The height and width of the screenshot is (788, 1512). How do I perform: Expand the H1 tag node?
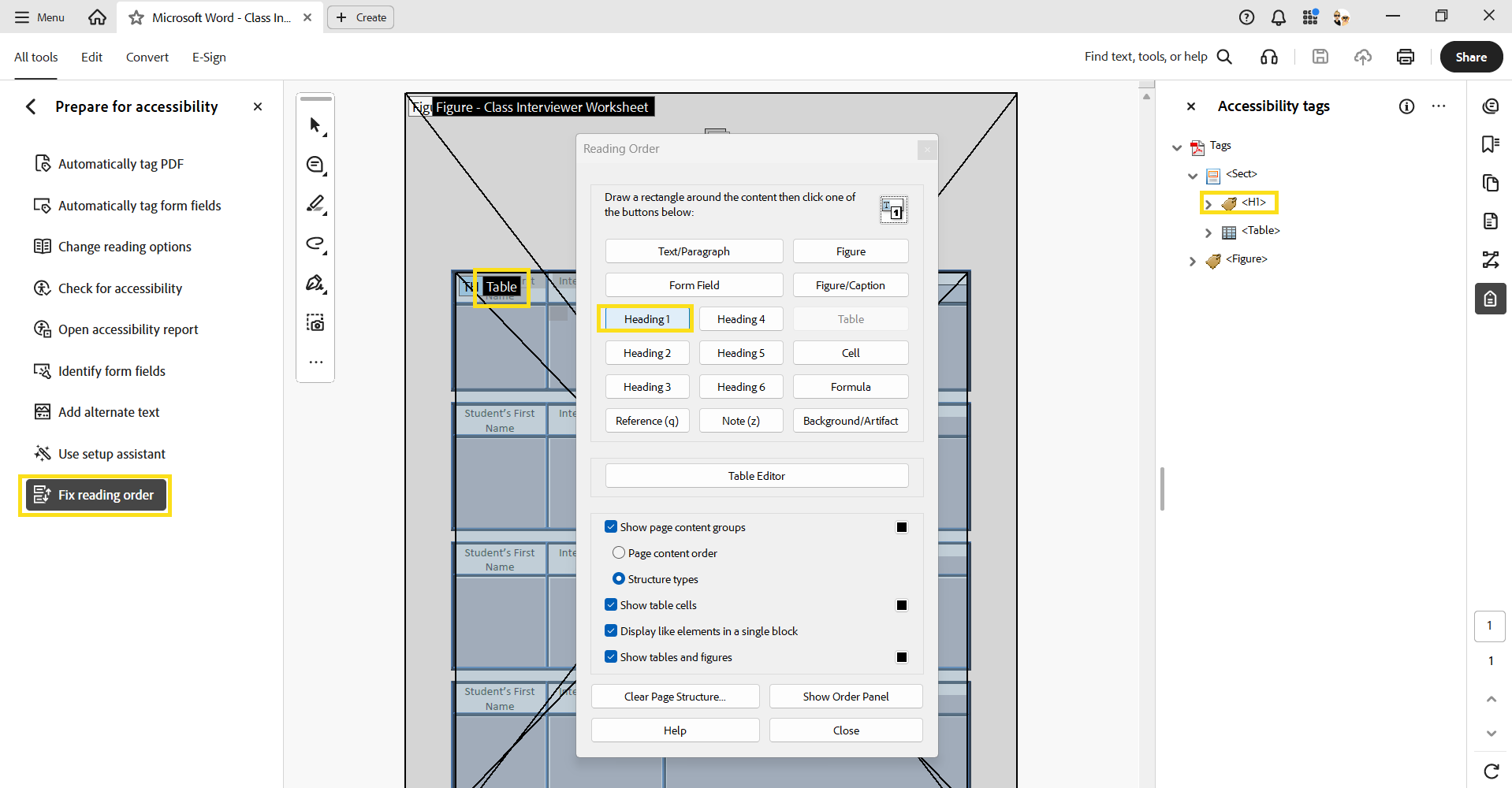[1208, 204]
